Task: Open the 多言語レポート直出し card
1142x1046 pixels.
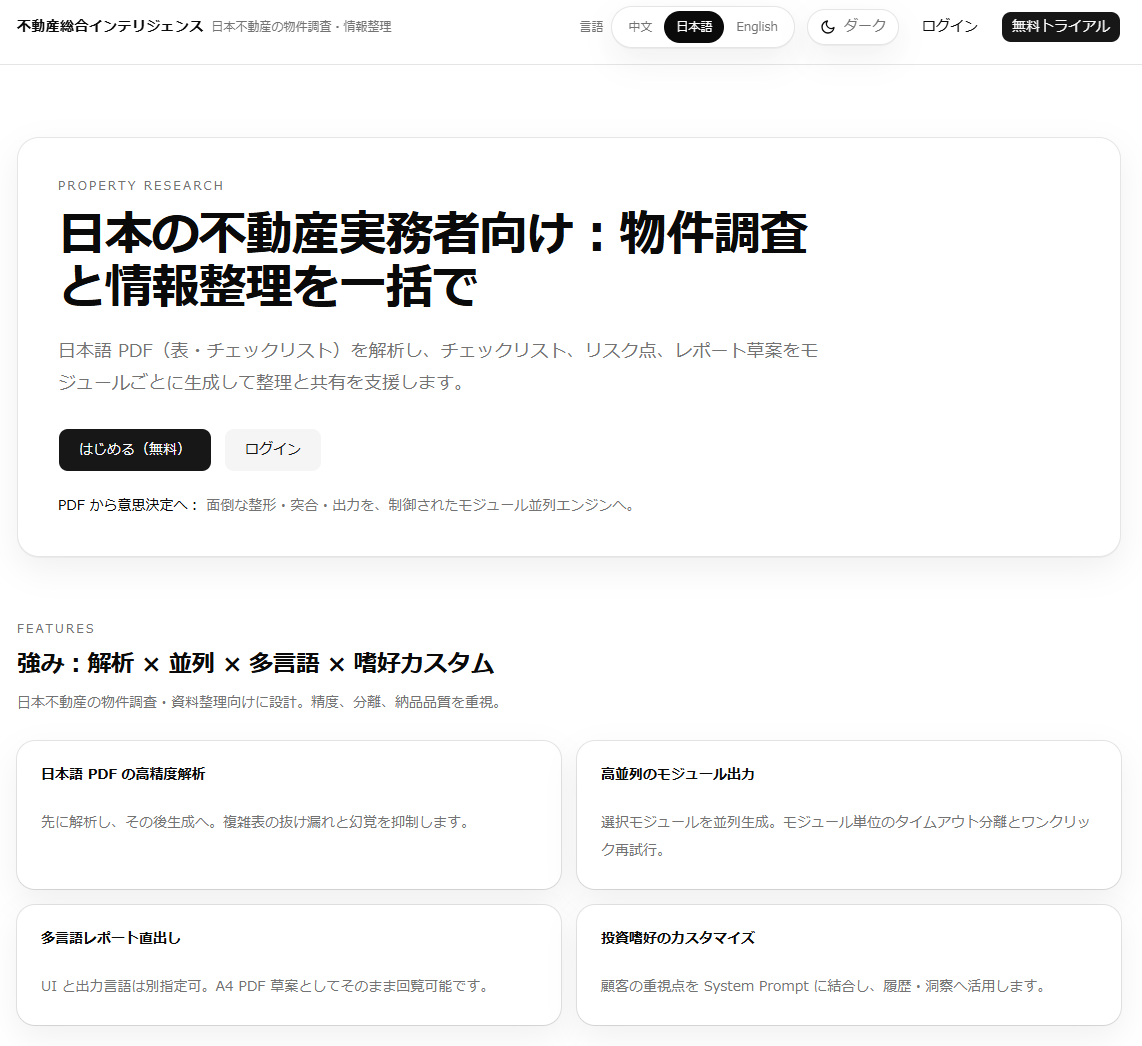Action: click(288, 965)
